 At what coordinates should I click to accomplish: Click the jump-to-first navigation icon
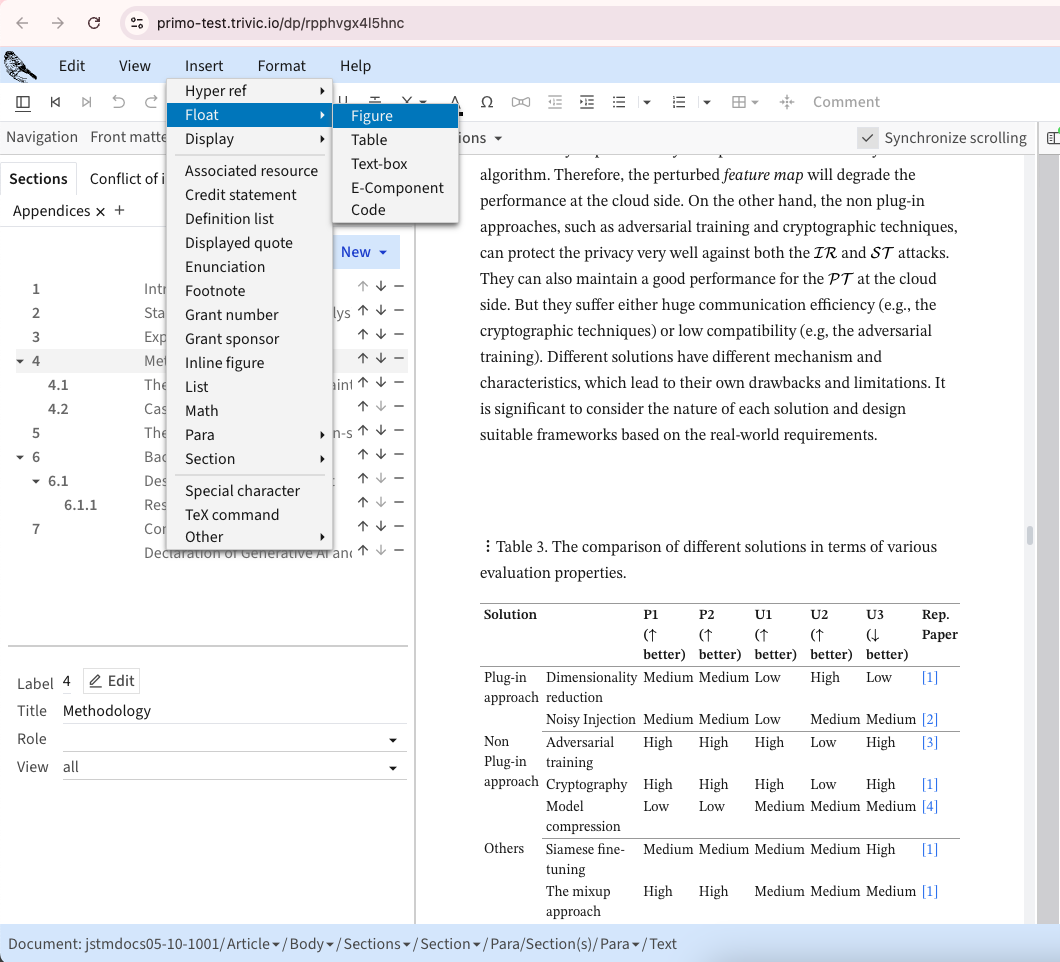pyautogui.click(x=56, y=102)
